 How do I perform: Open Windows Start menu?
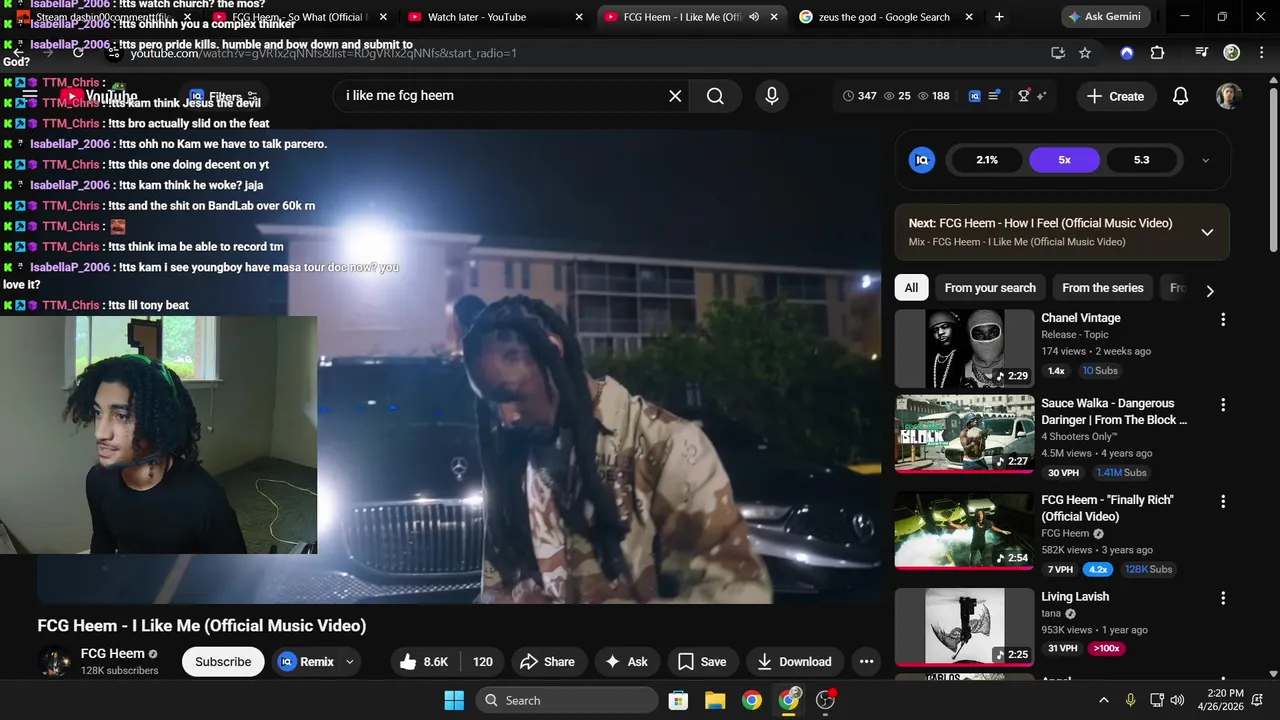(454, 700)
